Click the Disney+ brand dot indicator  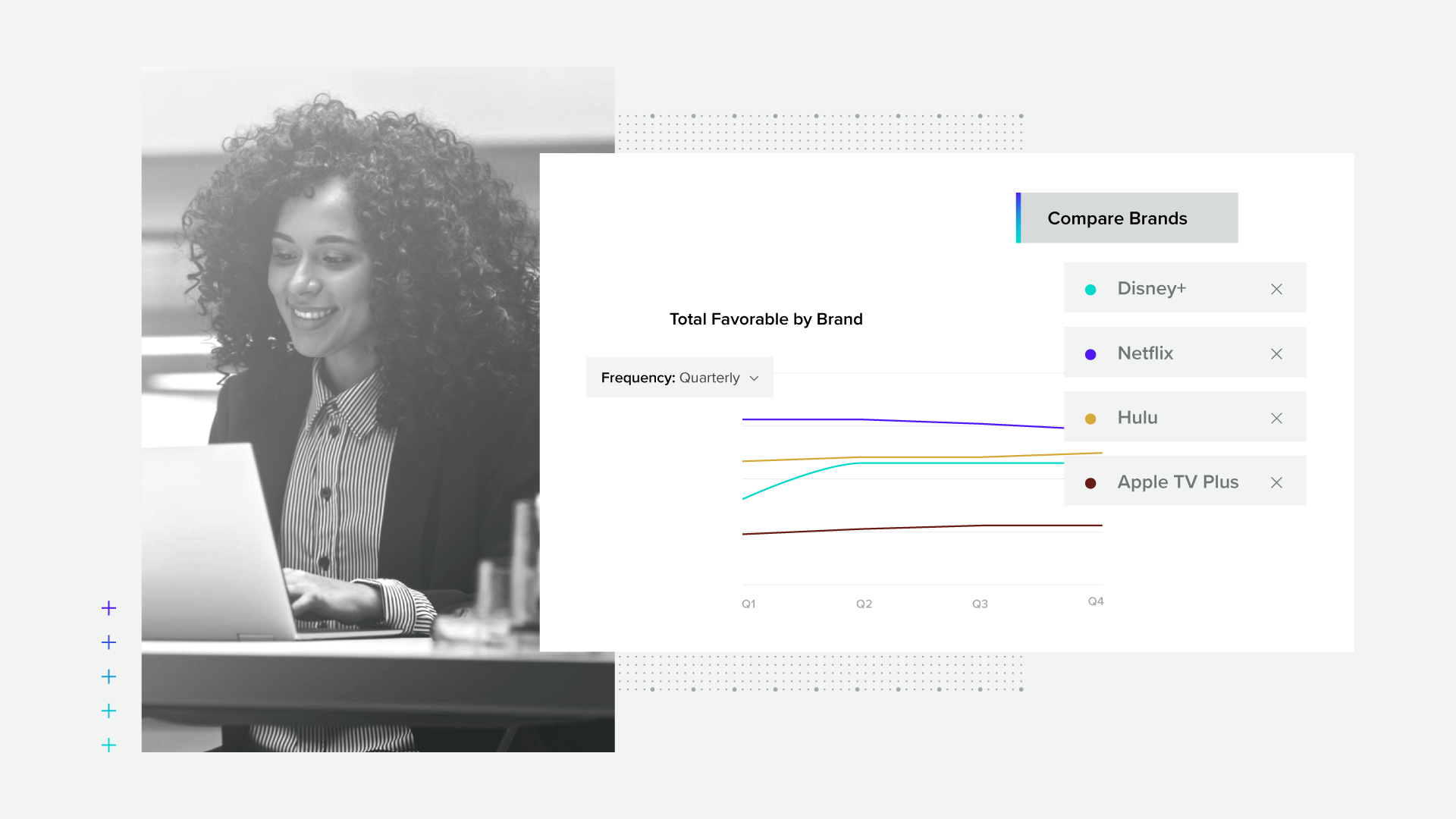point(1091,289)
